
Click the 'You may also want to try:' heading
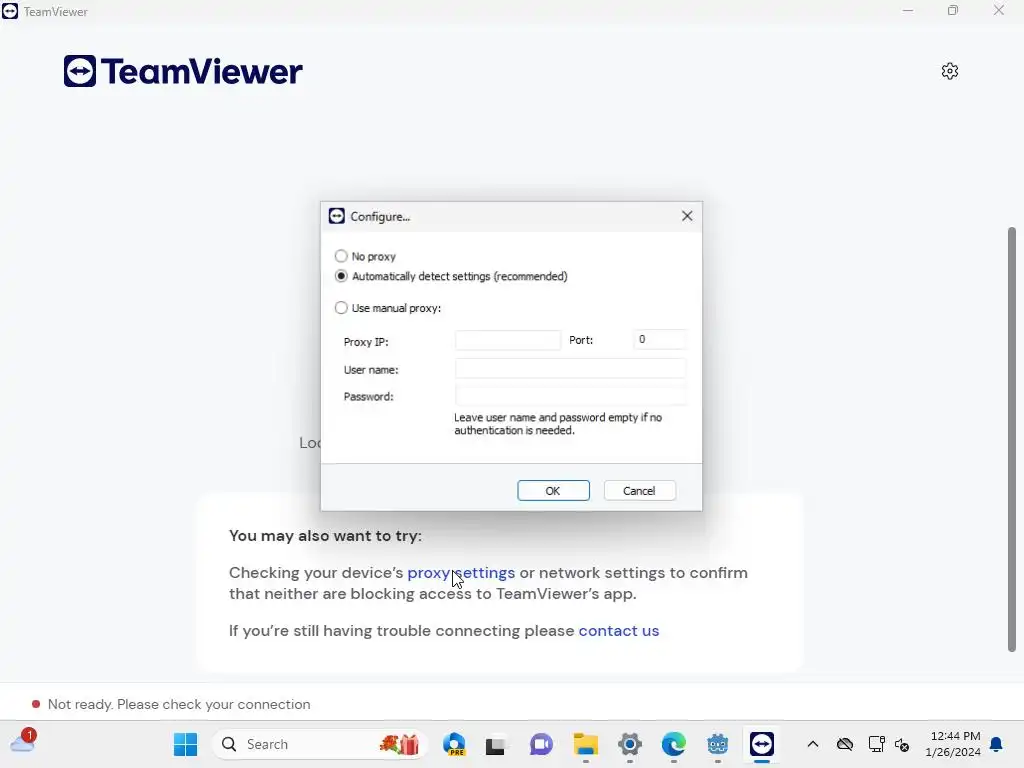[x=325, y=536]
